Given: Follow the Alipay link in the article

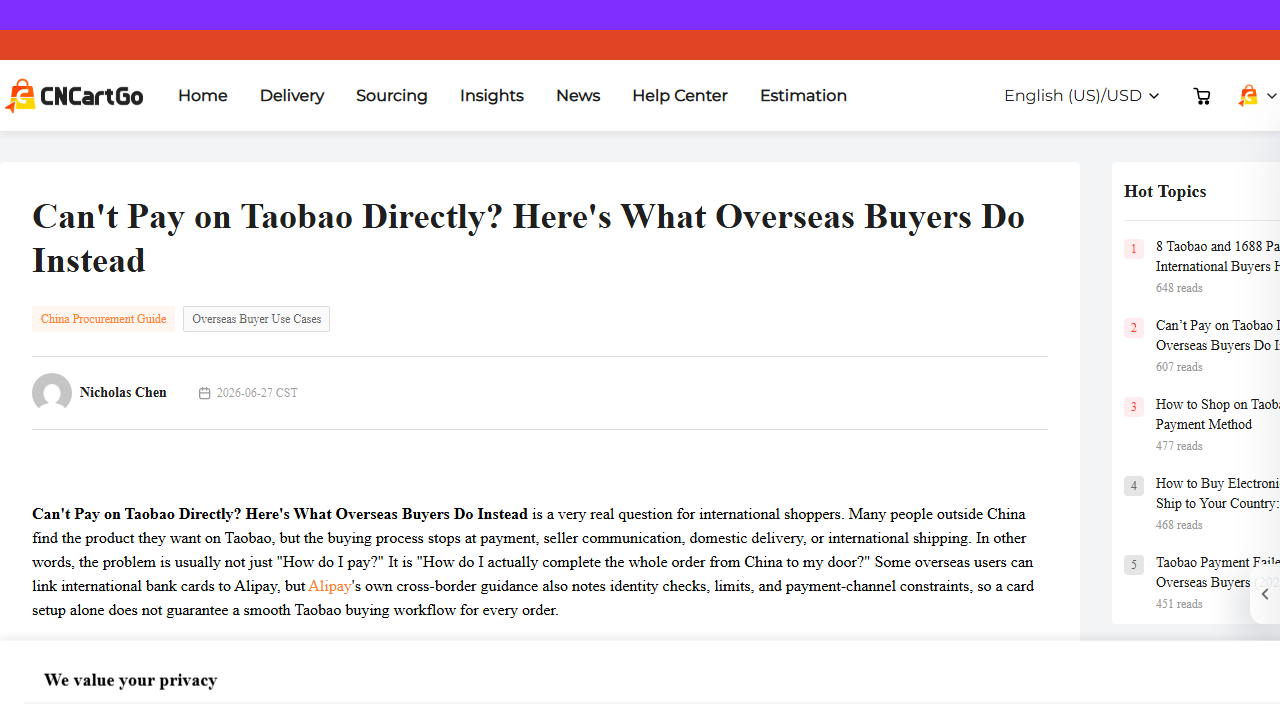Looking at the screenshot, I should pos(330,586).
